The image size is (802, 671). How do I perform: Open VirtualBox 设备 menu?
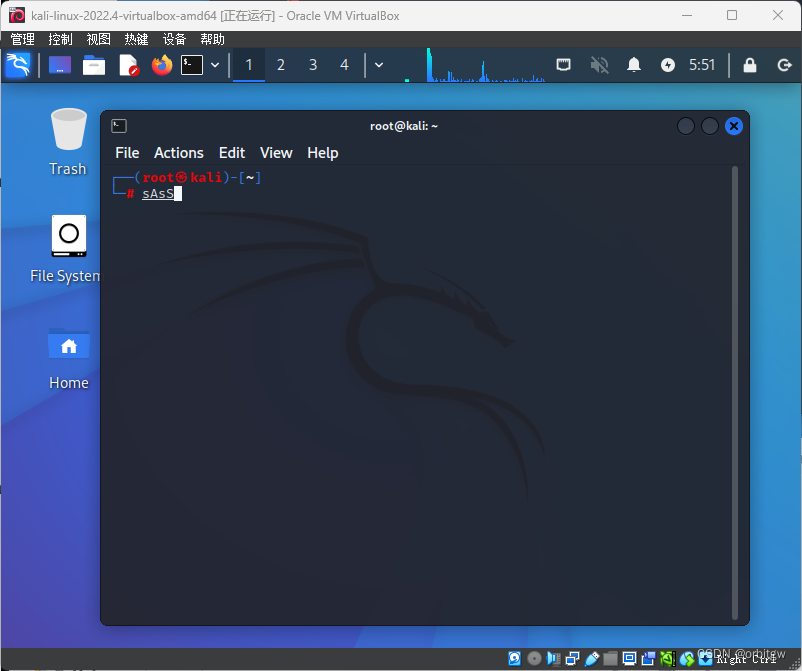[x=174, y=39]
